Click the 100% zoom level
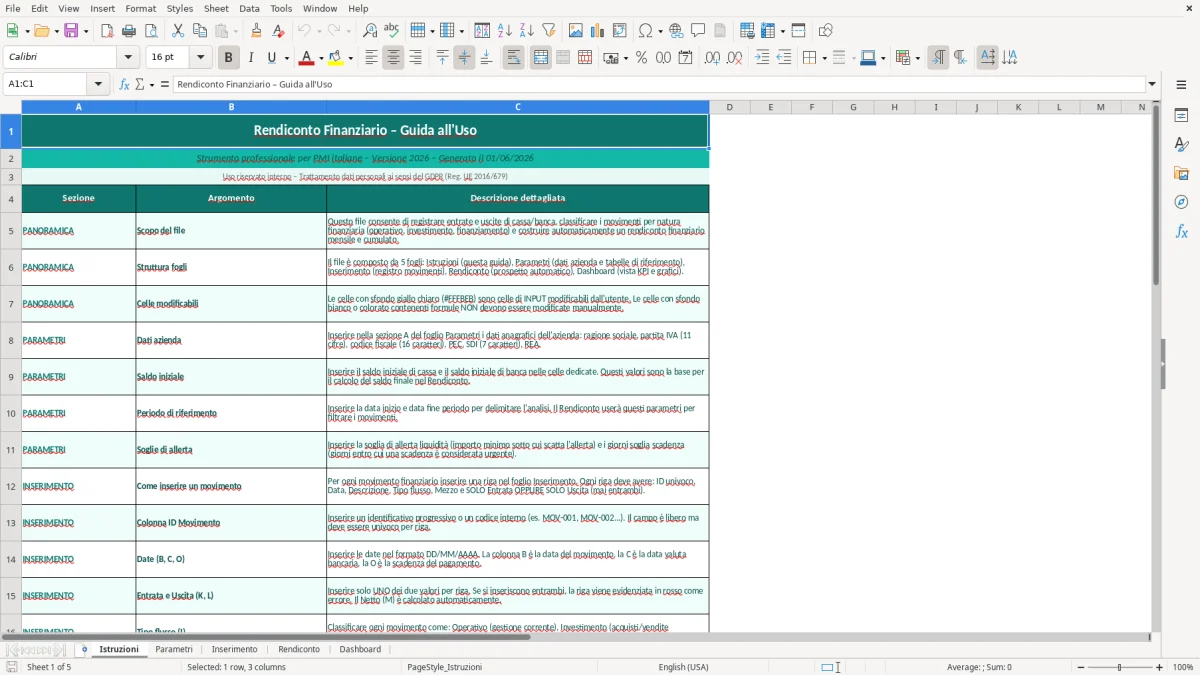The height and width of the screenshot is (675, 1200). [x=1183, y=667]
